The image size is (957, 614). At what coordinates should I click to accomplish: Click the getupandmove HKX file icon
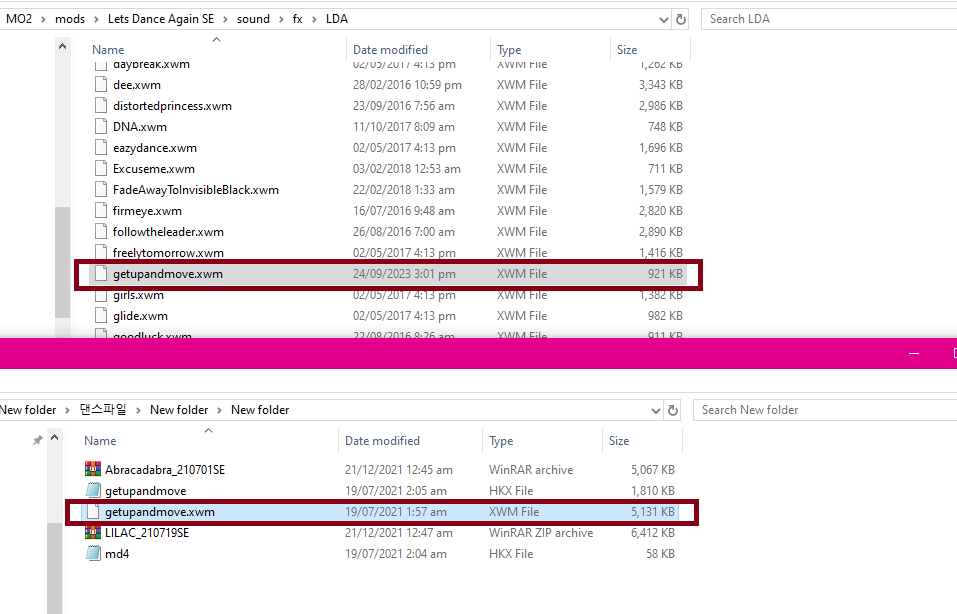pyautogui.click(x=93, y=490)
